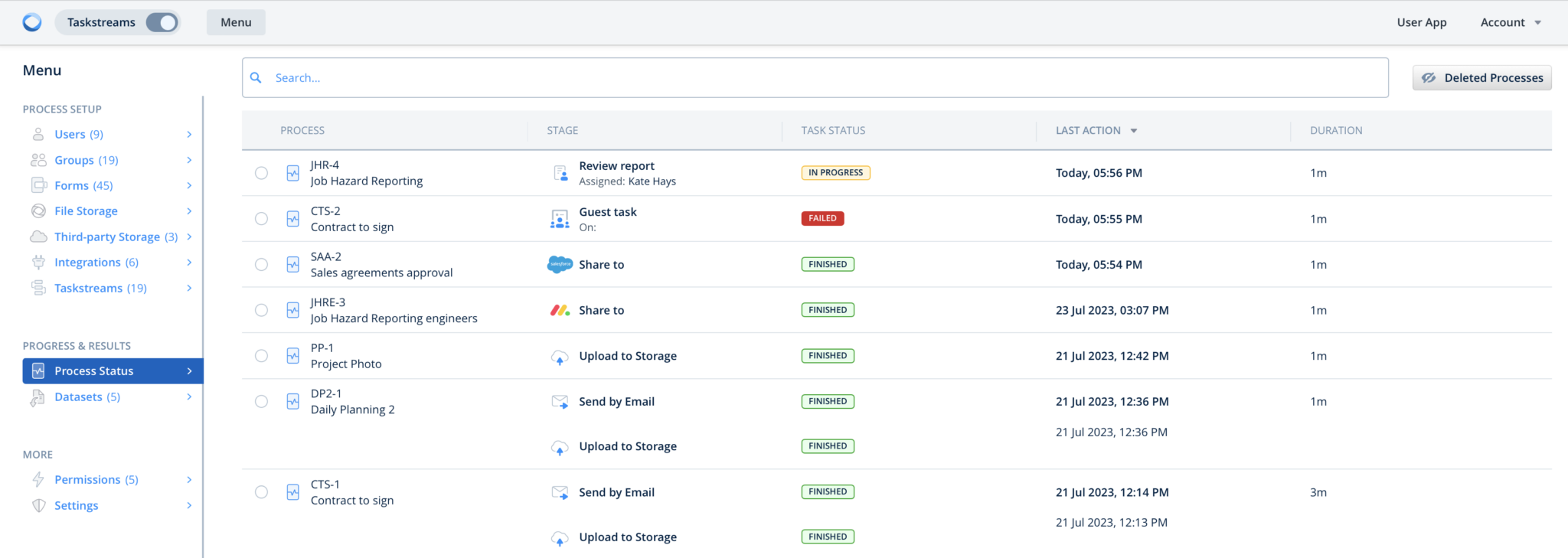The image size is (1568, 558).
Task: Click the Guest task icon for CTS-2
Action: pos(560,220)
